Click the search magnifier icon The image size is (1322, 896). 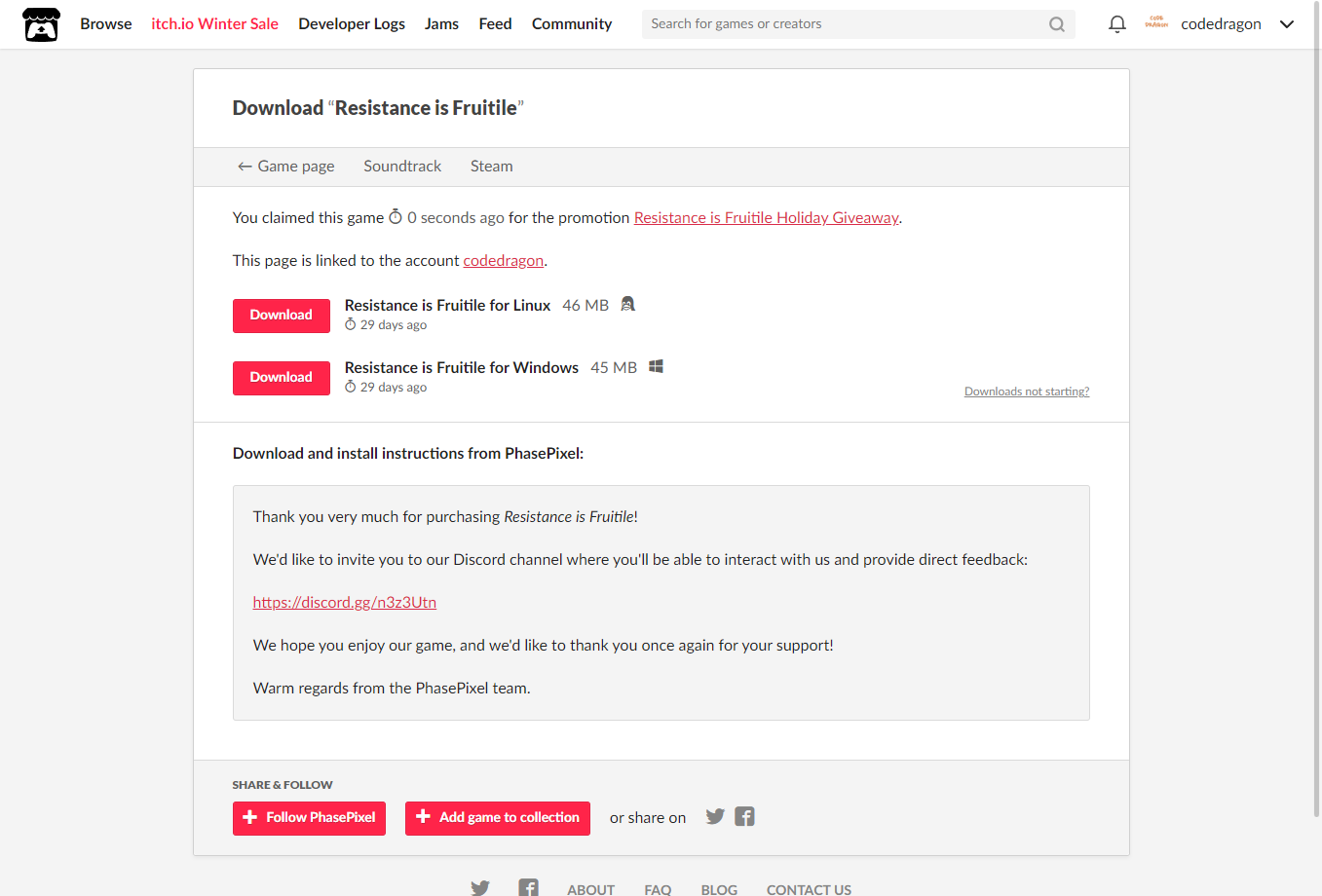pos(1057,24)
